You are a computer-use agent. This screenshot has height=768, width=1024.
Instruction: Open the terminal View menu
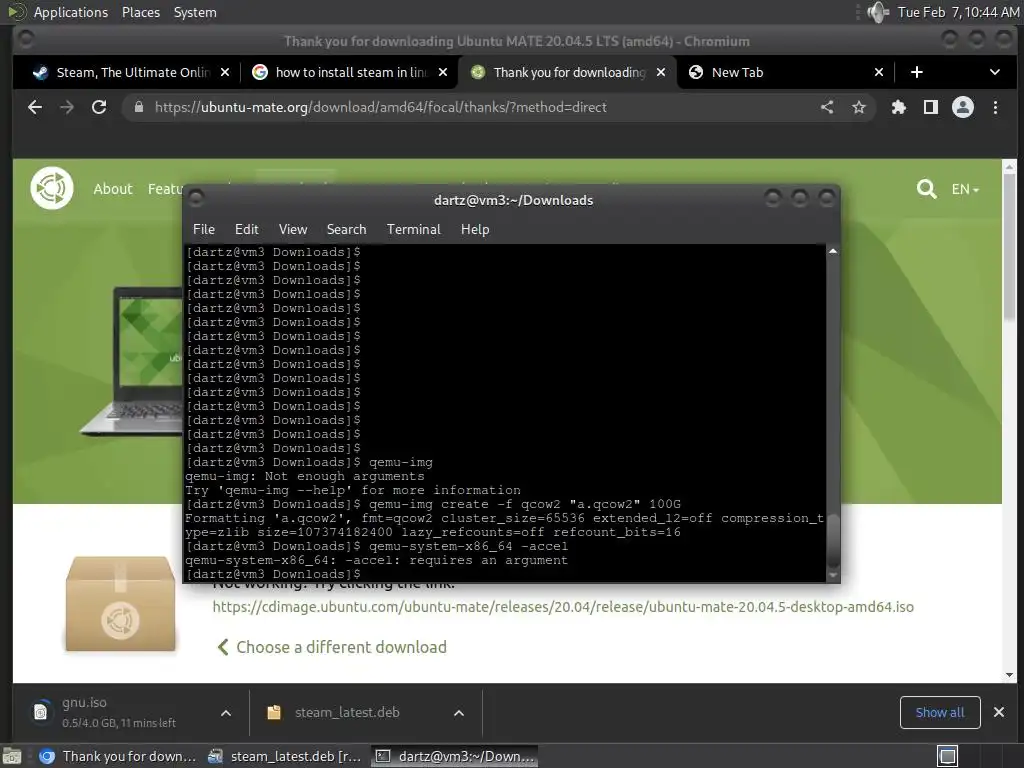pyautogui.click(x=293, y=229)
